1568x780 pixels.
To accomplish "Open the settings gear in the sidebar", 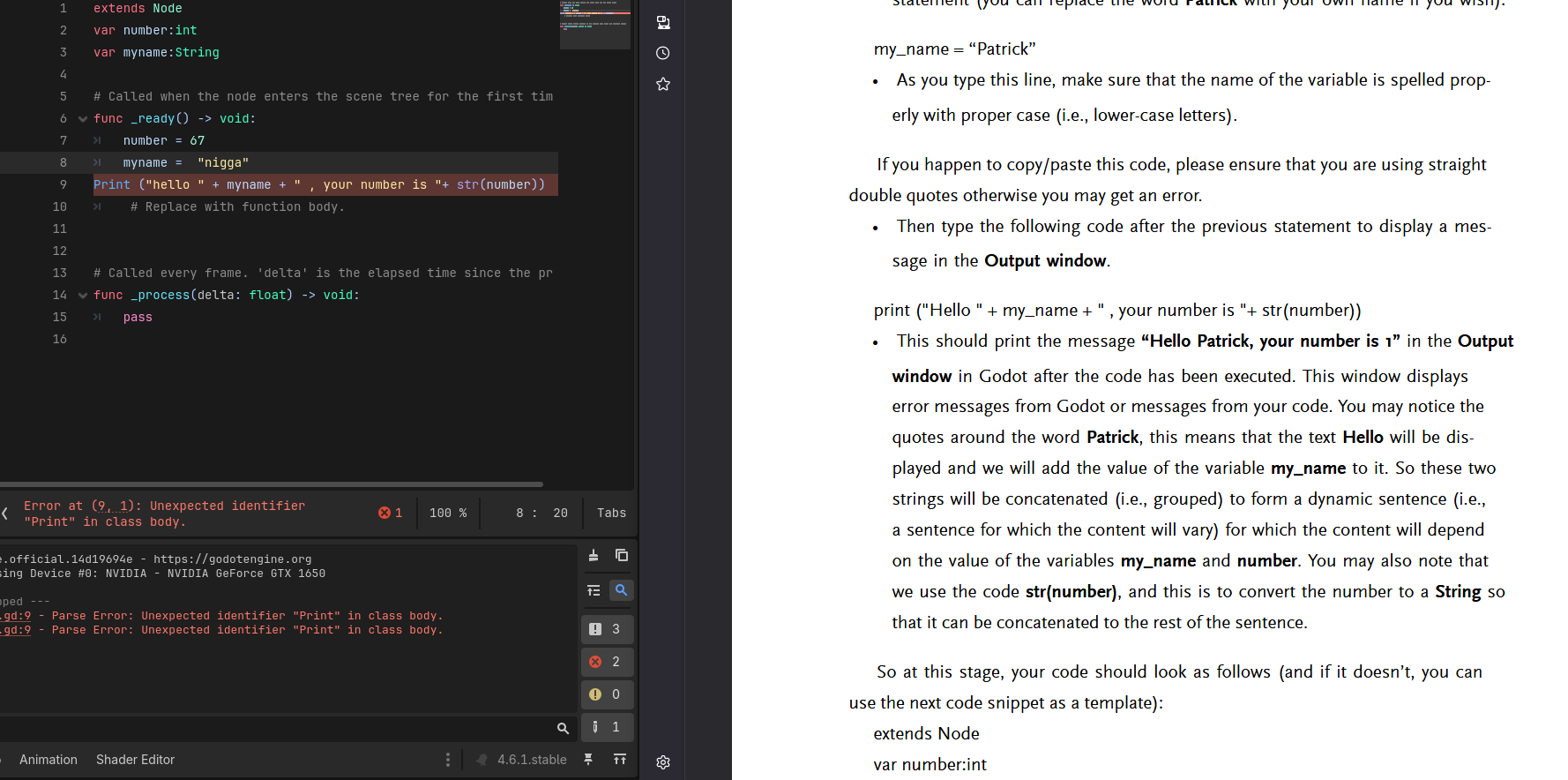I will click(x=663, y=762).
